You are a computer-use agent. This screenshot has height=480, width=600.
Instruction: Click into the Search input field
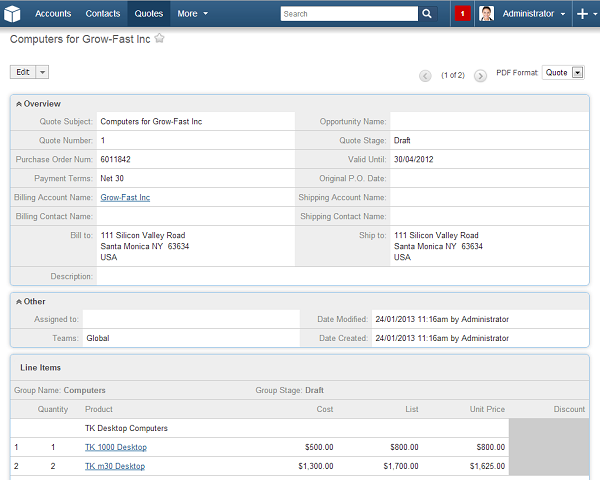point(348,14)
